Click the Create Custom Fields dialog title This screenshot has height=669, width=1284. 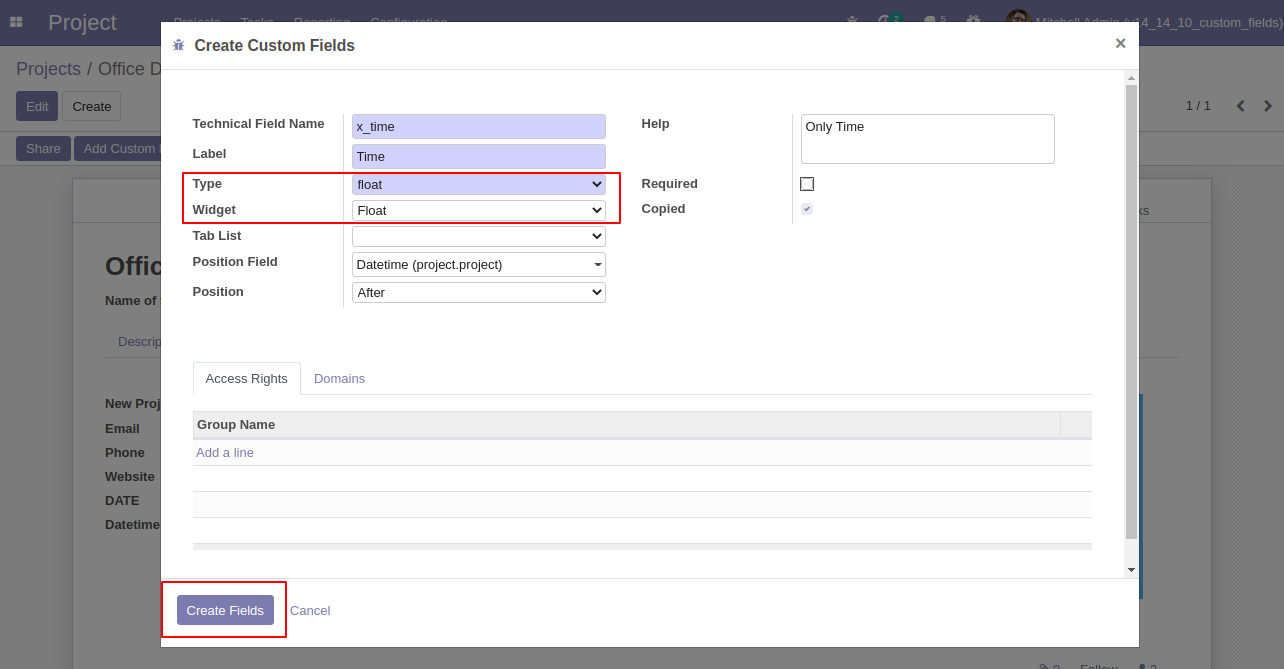274,46
